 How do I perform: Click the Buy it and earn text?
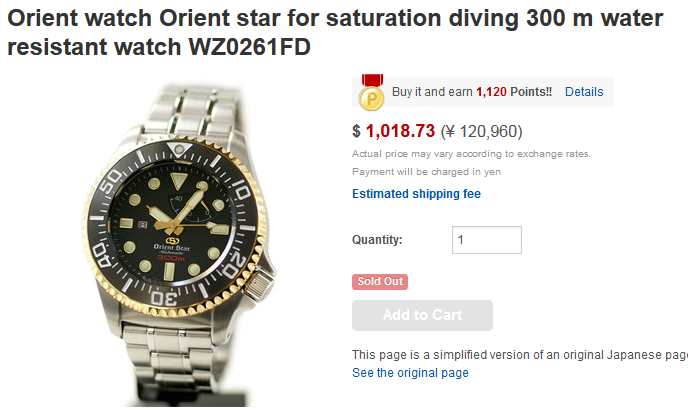[x=432, y=92]
